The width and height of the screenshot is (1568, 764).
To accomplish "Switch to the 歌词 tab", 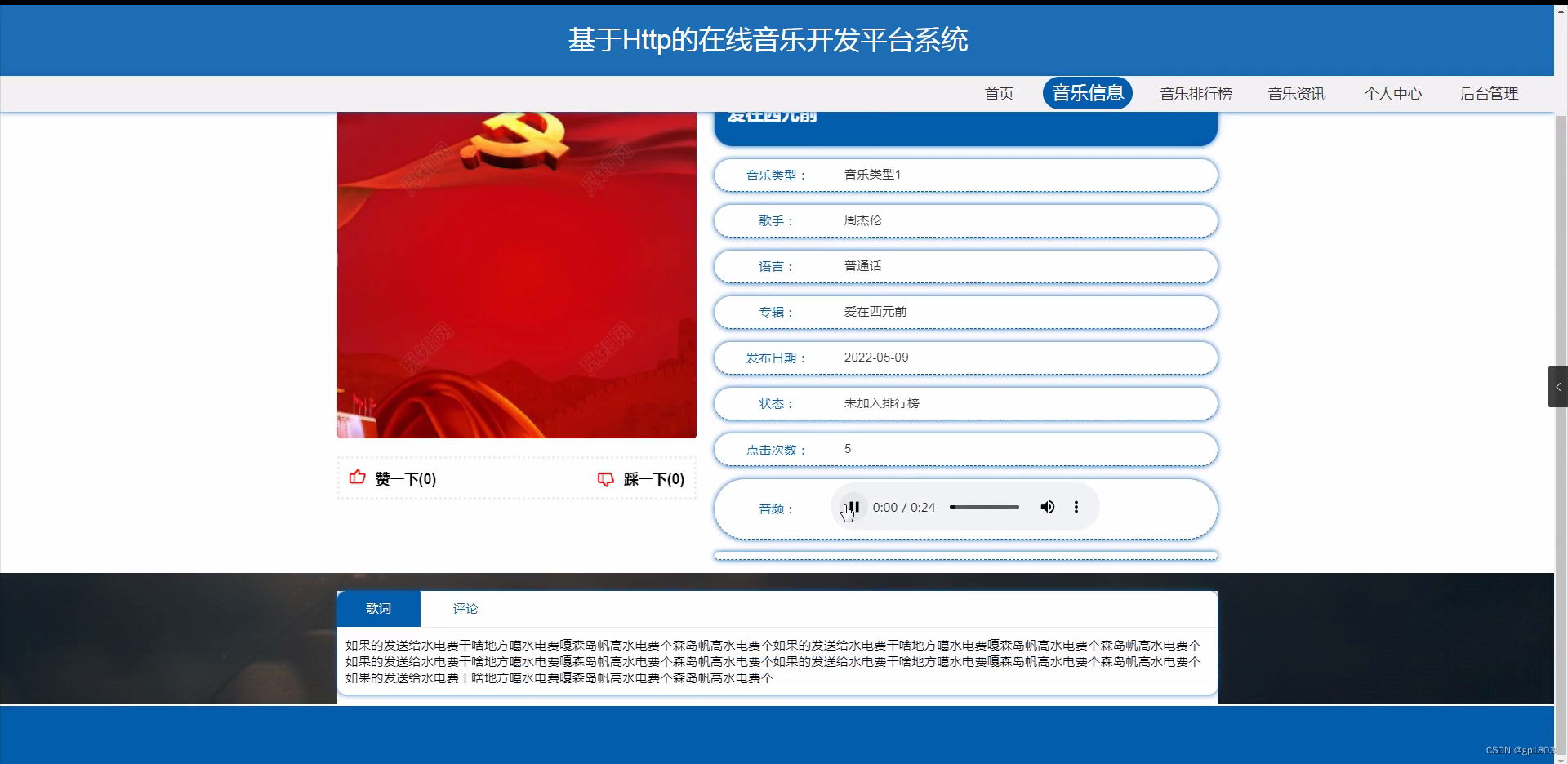I will coord(379,609).
